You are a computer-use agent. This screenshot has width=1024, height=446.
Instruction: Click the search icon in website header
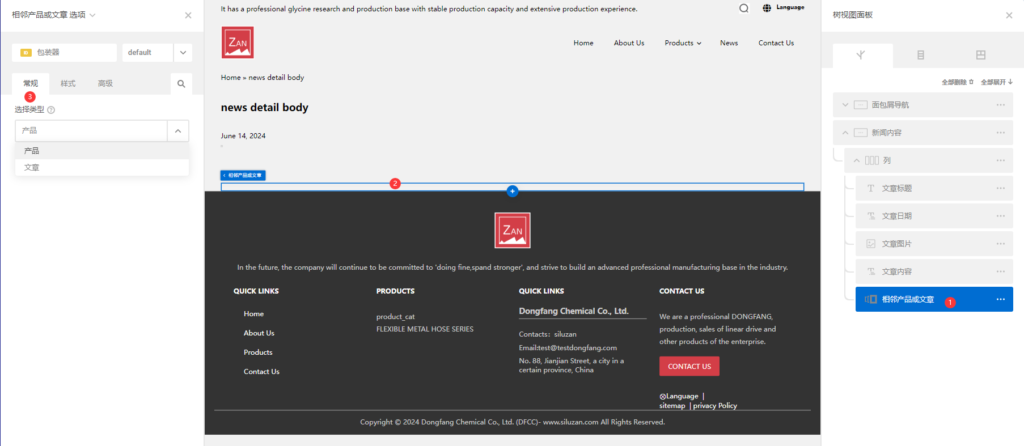743,8
